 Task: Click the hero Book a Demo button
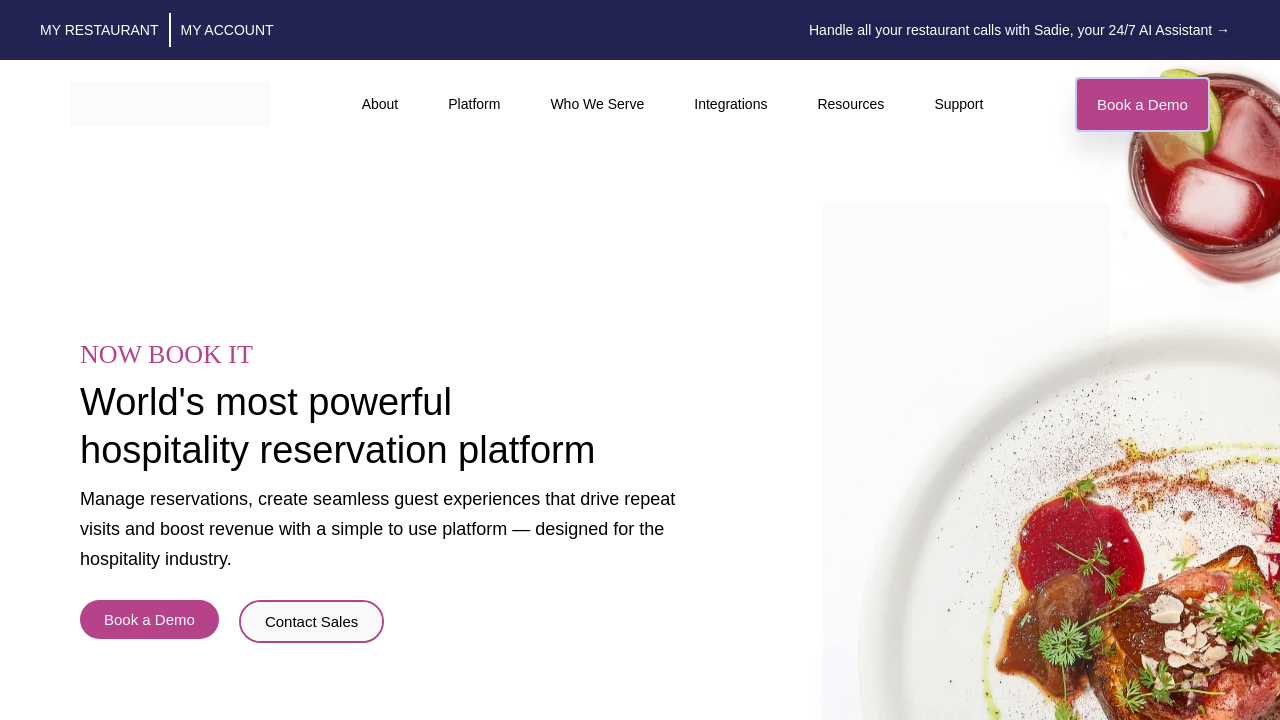149,619
